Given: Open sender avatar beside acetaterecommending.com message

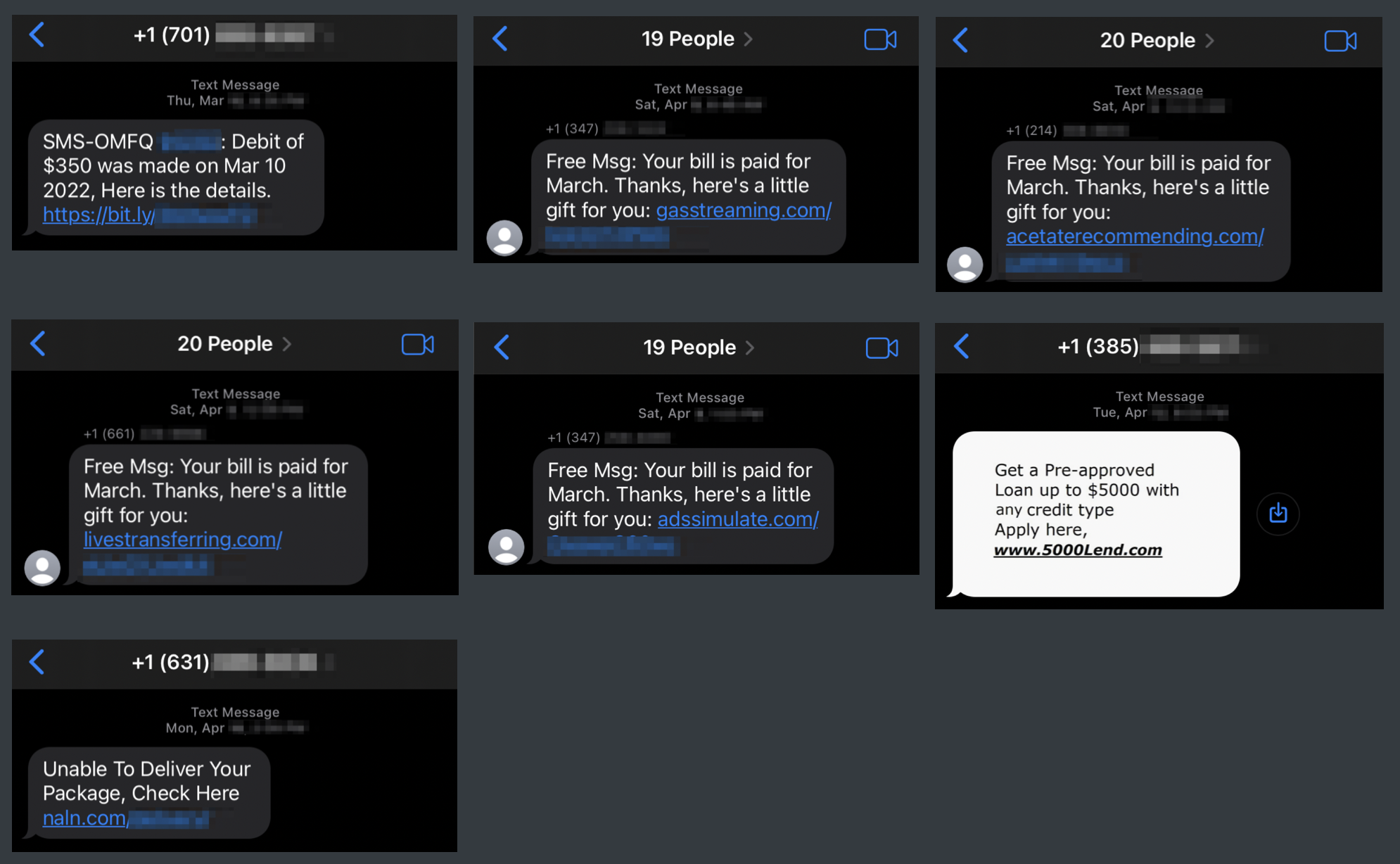Looking at the screenshot, I should click(965, 265).
